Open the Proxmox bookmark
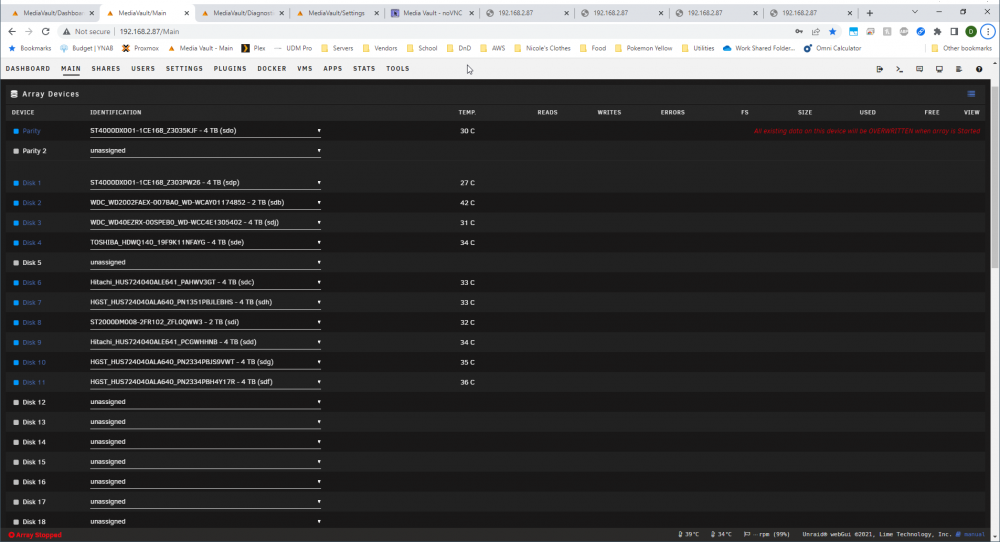The height and width of the screenshot is (542, 1000). point(140,48)
